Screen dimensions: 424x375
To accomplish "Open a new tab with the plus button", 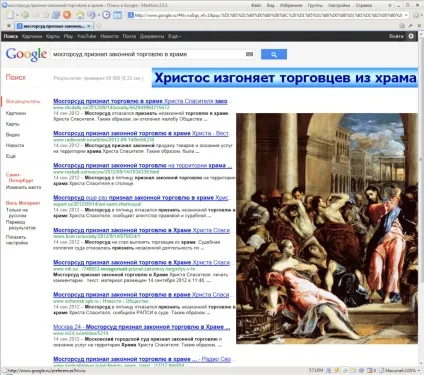I will pos(98,26).
